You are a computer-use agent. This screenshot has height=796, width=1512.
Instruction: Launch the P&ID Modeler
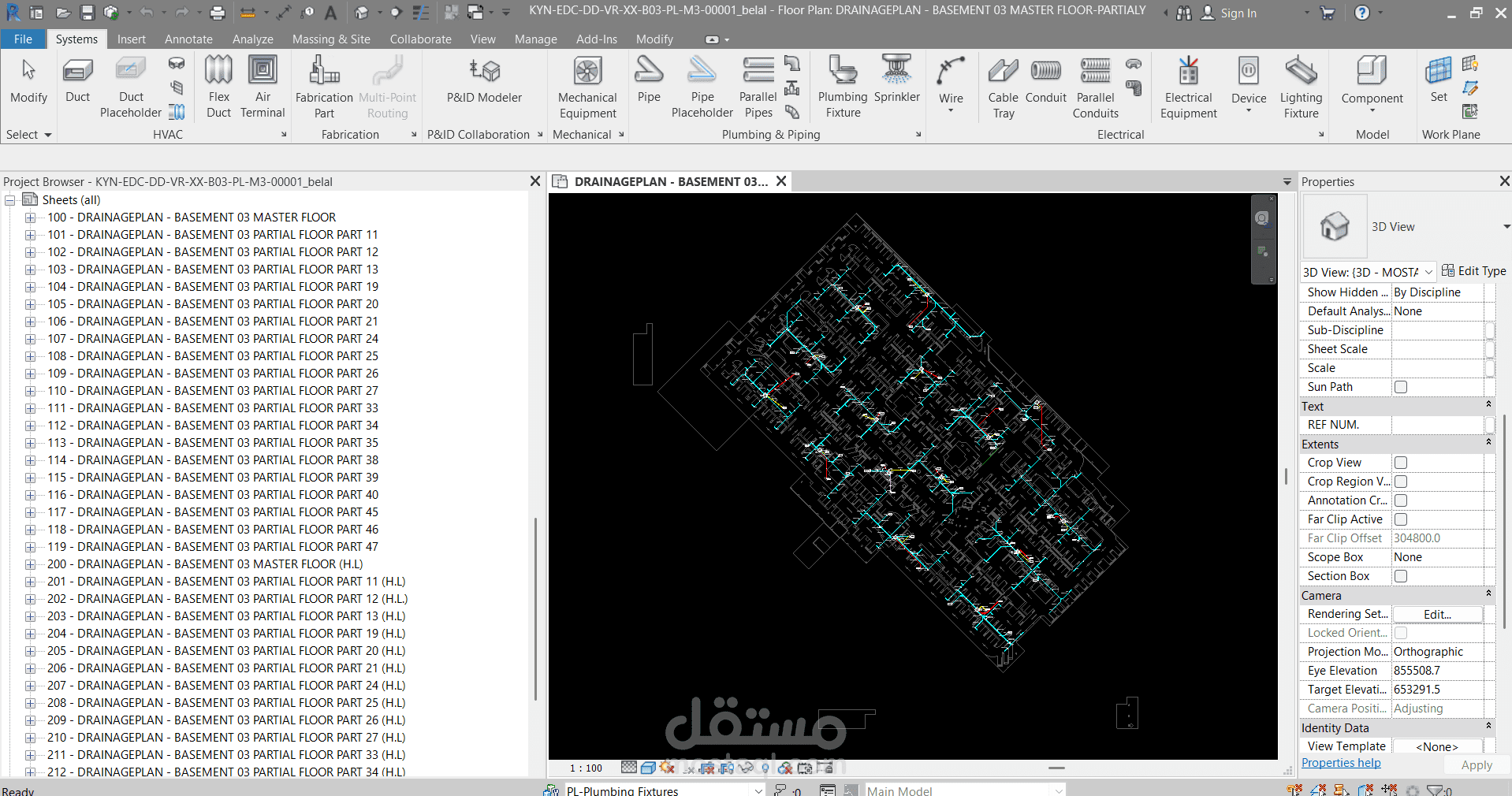tap(484, 81)
